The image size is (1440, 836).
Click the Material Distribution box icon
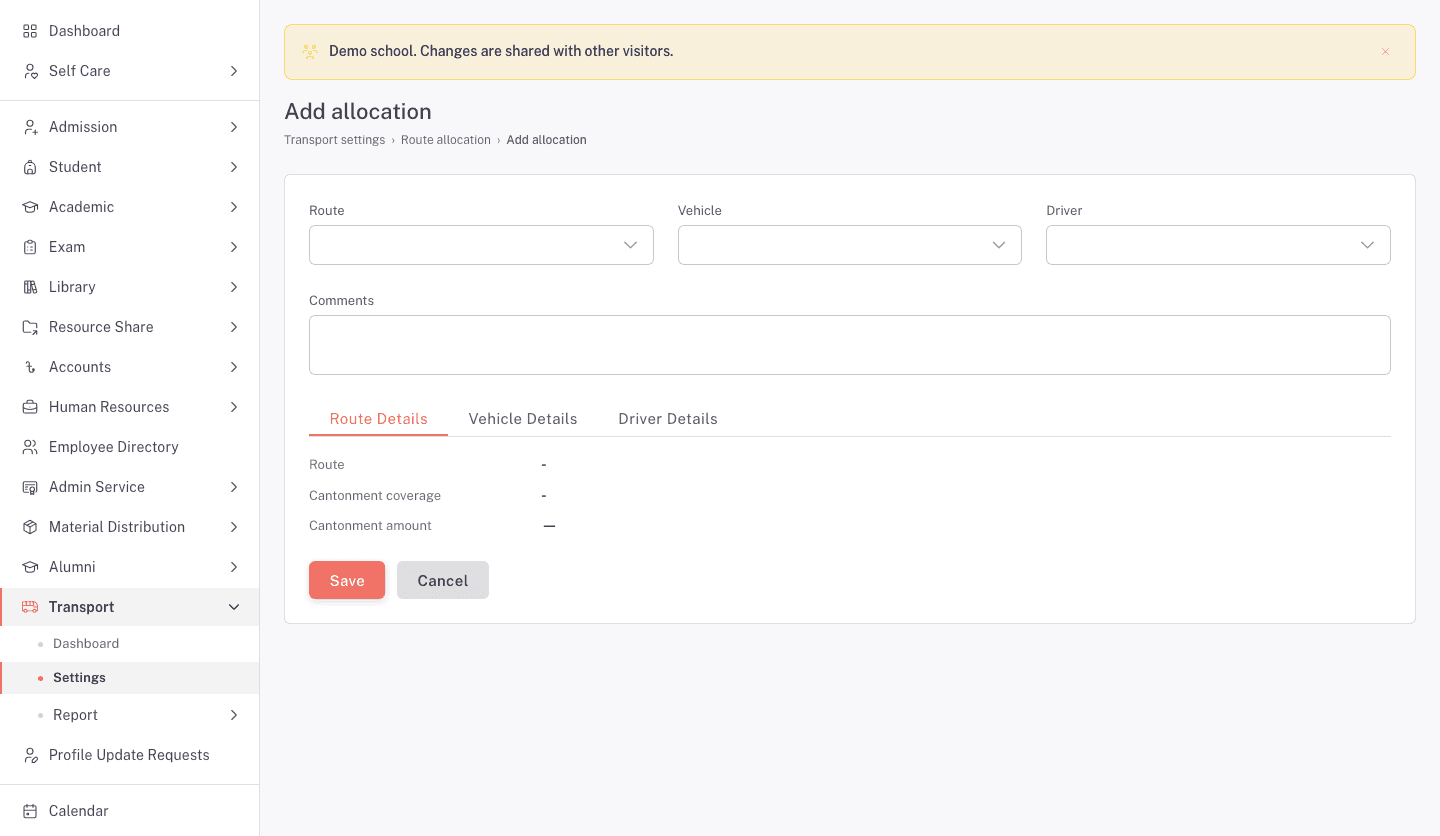(x=30, y=527)
